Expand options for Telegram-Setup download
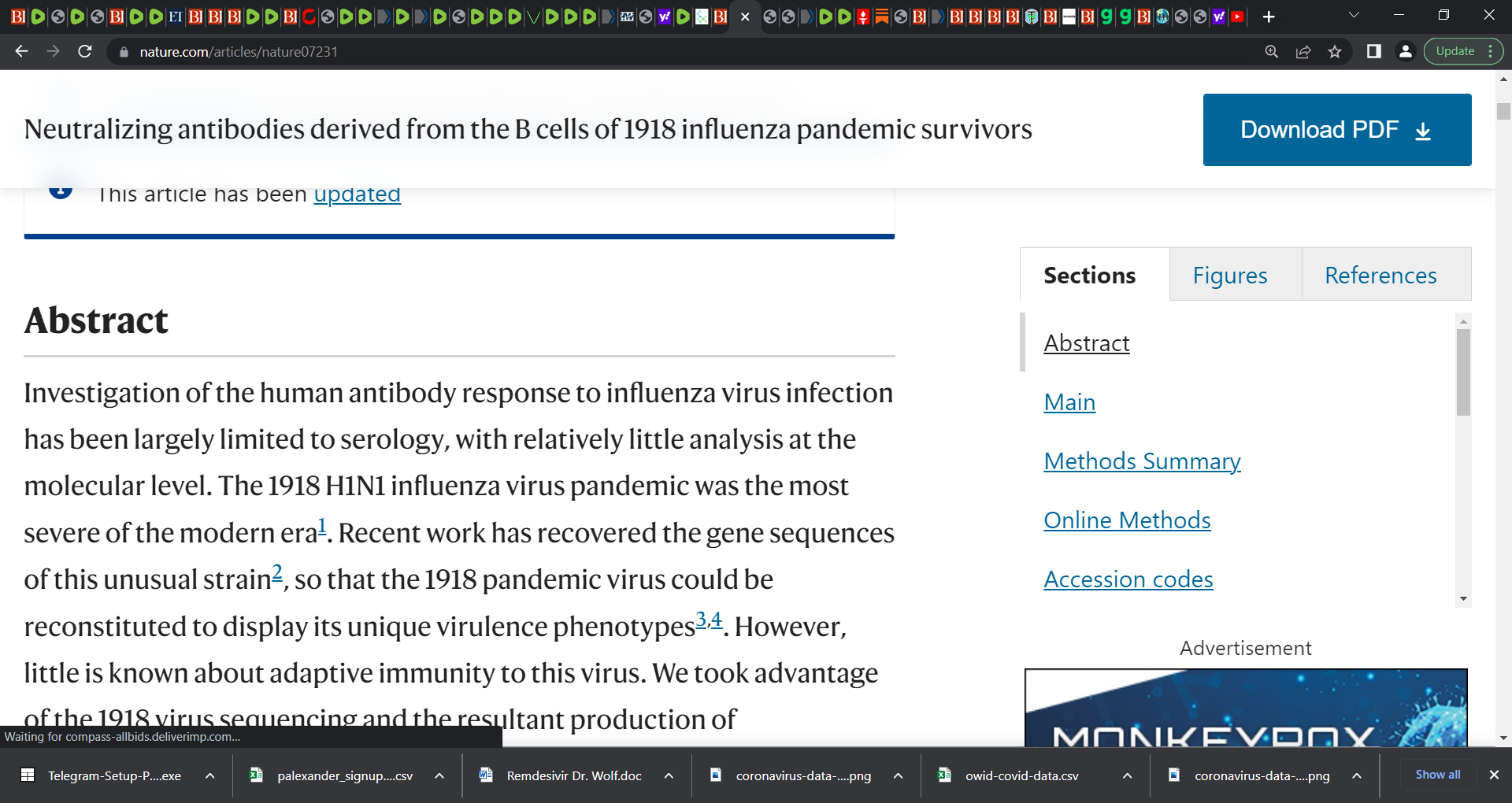This screenshot has height=803, width=1512. (210, 775)
